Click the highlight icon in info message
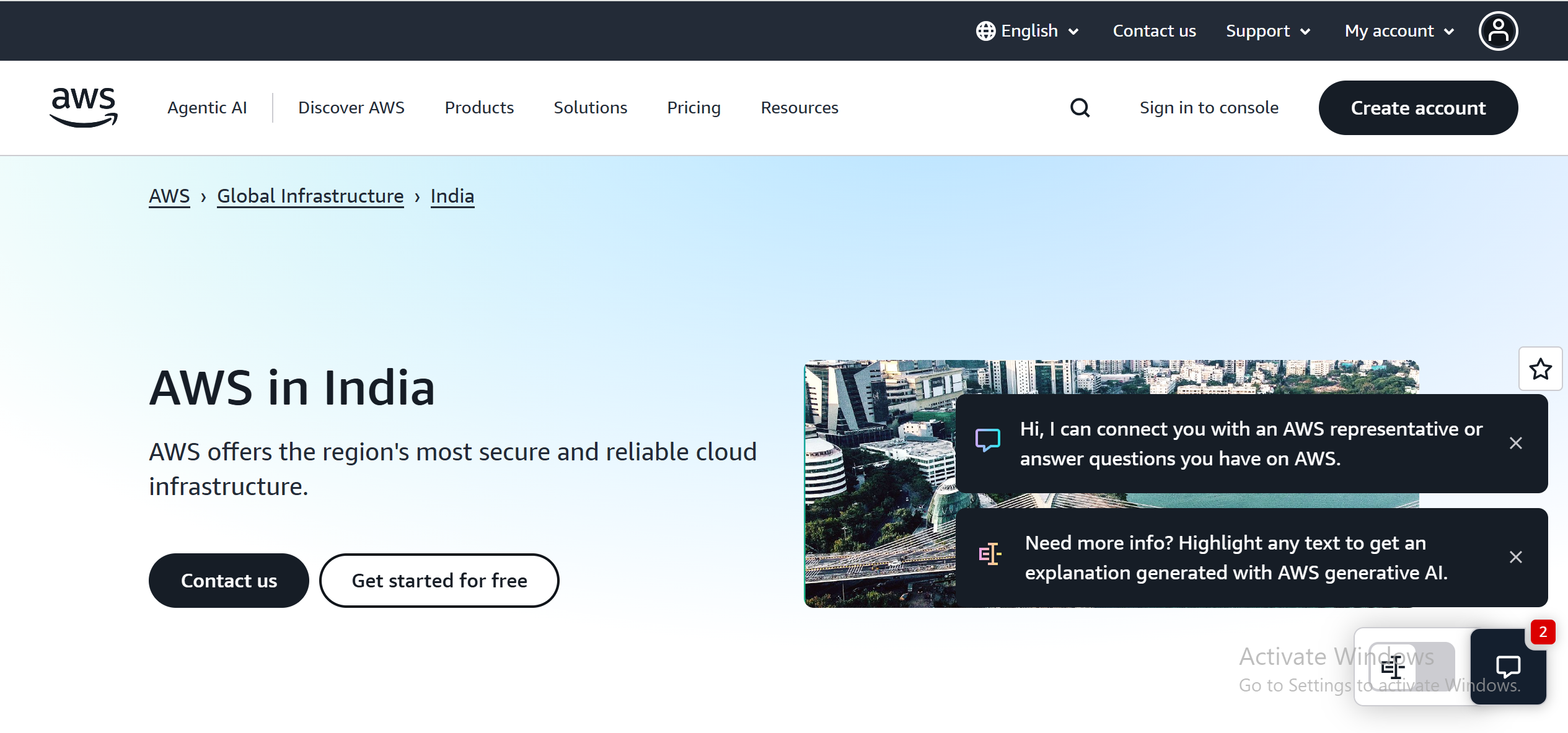1568x733 pixels. click(990, 554)
